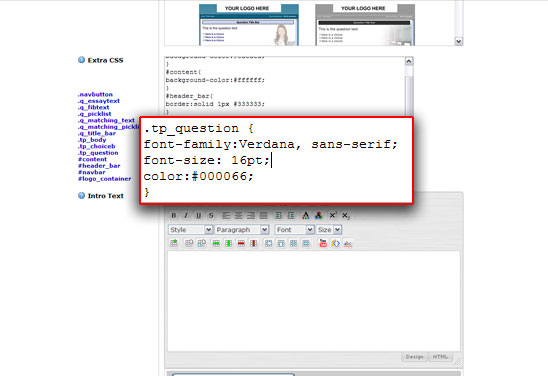Click the last table cell layout icon
Screen dimensions: 548x376
click(x=306, y=243)
